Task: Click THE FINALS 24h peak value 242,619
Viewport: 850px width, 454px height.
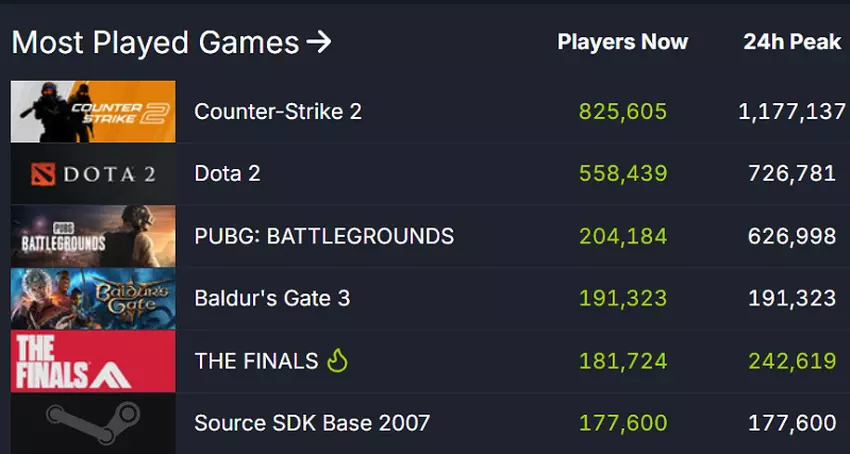Action: click(x=792, y=361)
